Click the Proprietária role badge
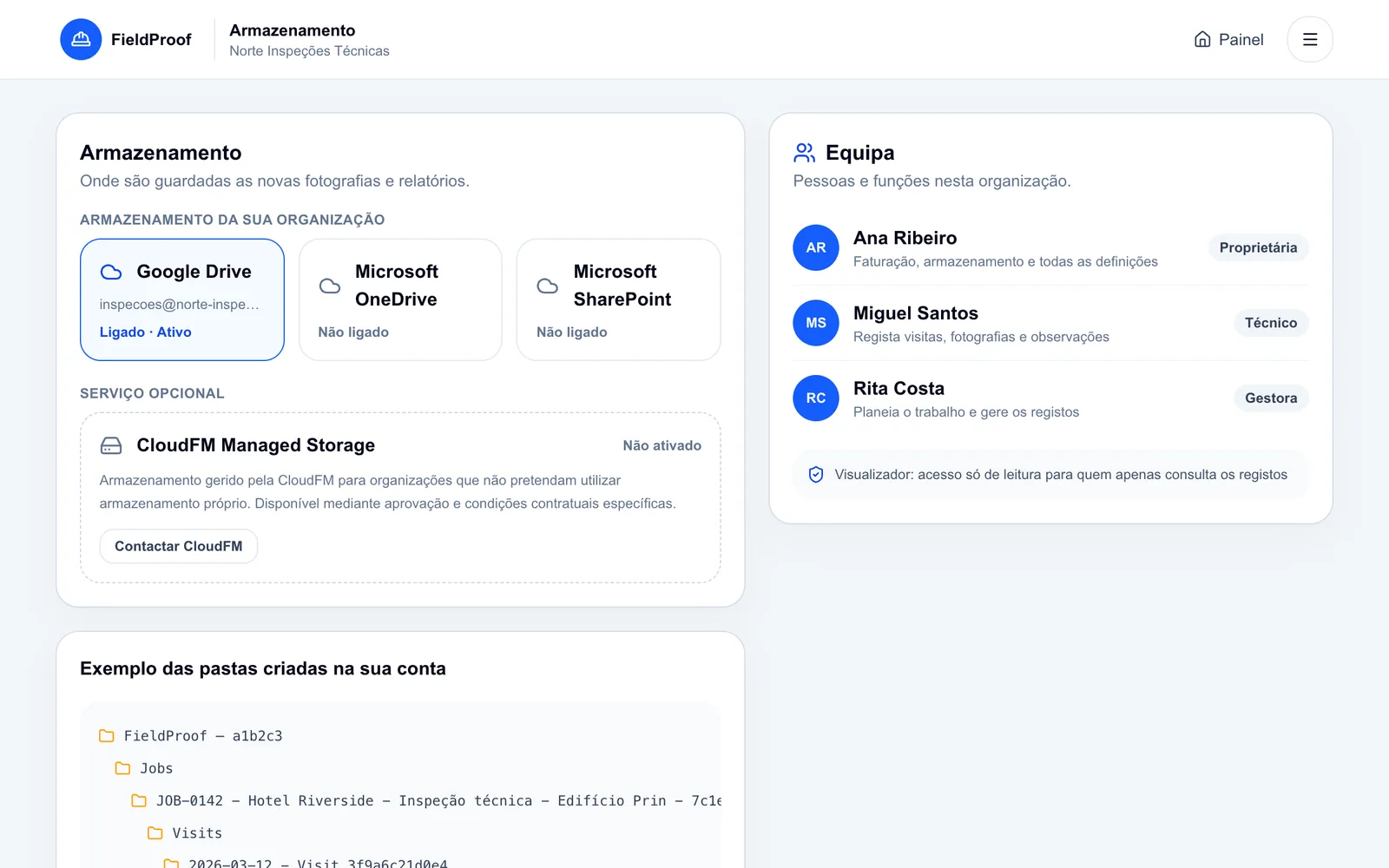This screenshot has width=1389, height=868. click(x=1258, y=247)
